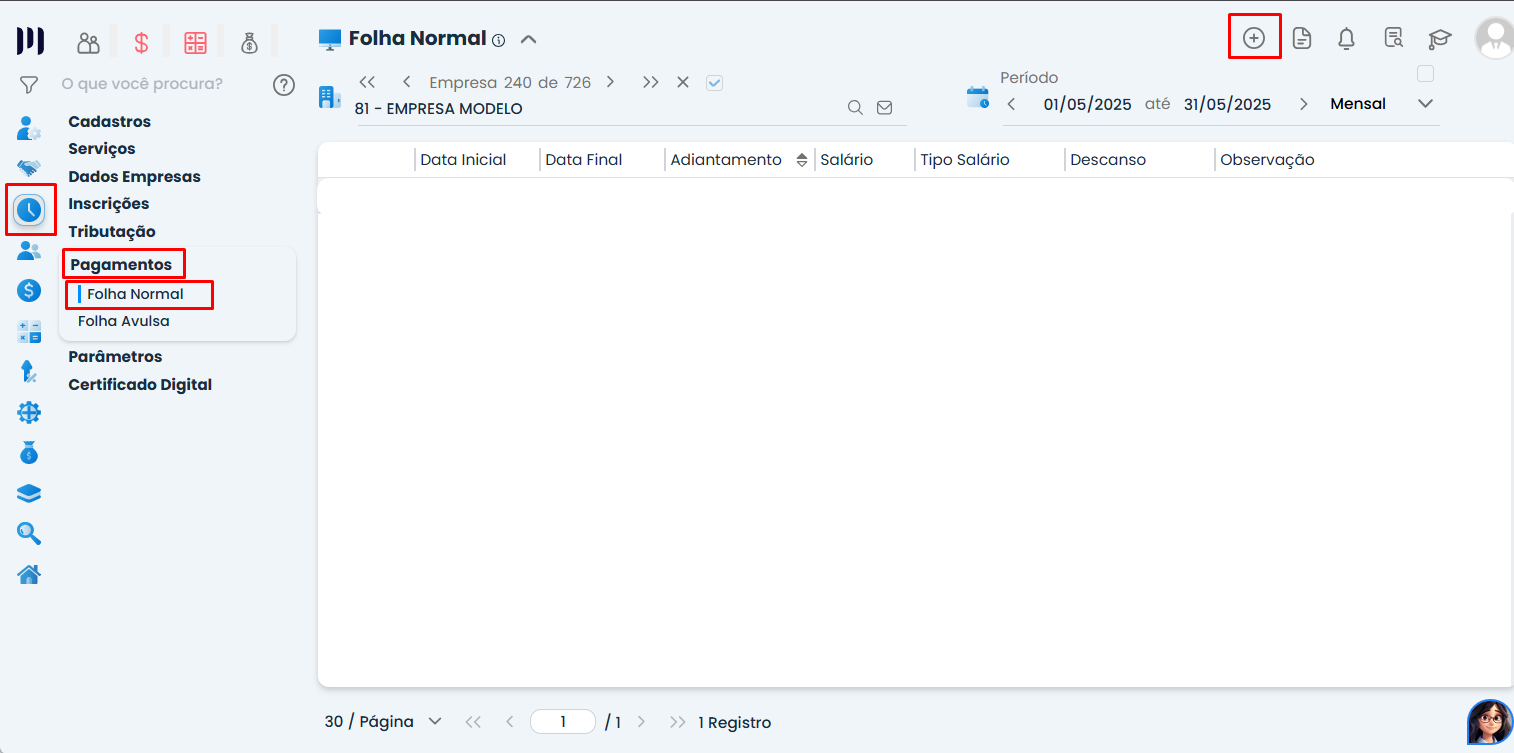Click the red dollar sign top icon
The width and height of the screenshot is (1514, 753).
[x=141, y=42]
